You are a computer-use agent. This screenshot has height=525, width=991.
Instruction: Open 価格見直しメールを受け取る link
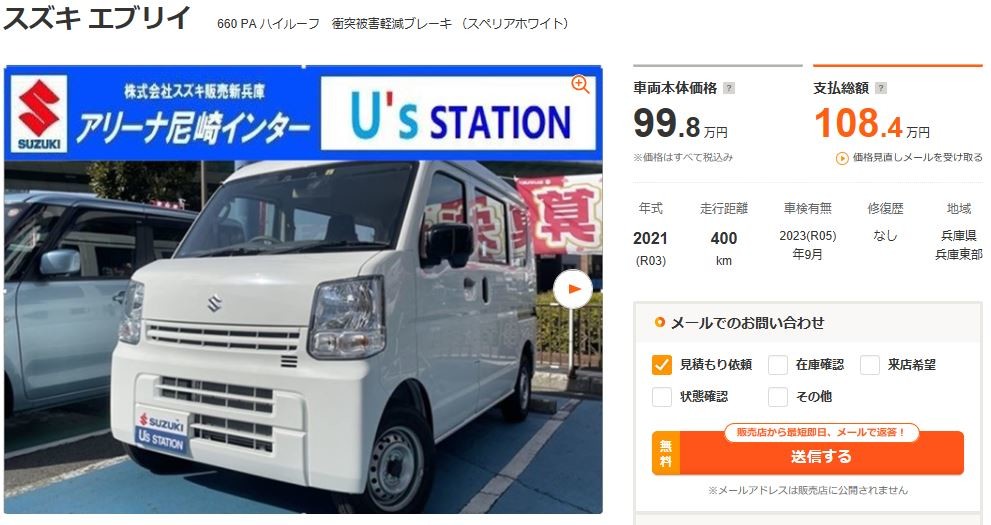click(x=918, y=157)
